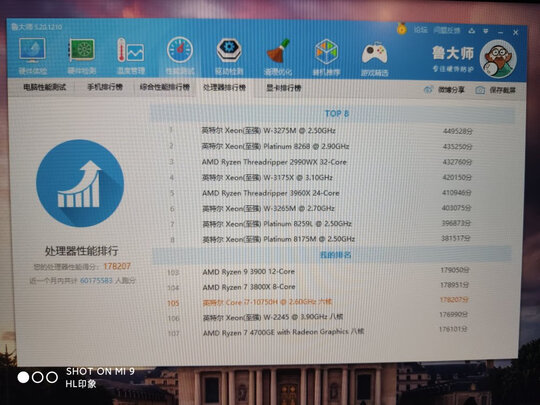This screenshot has width=540, height=405.
Task: Open the title bar dropdown menu arrow
Action: click(x=486, y=31)
